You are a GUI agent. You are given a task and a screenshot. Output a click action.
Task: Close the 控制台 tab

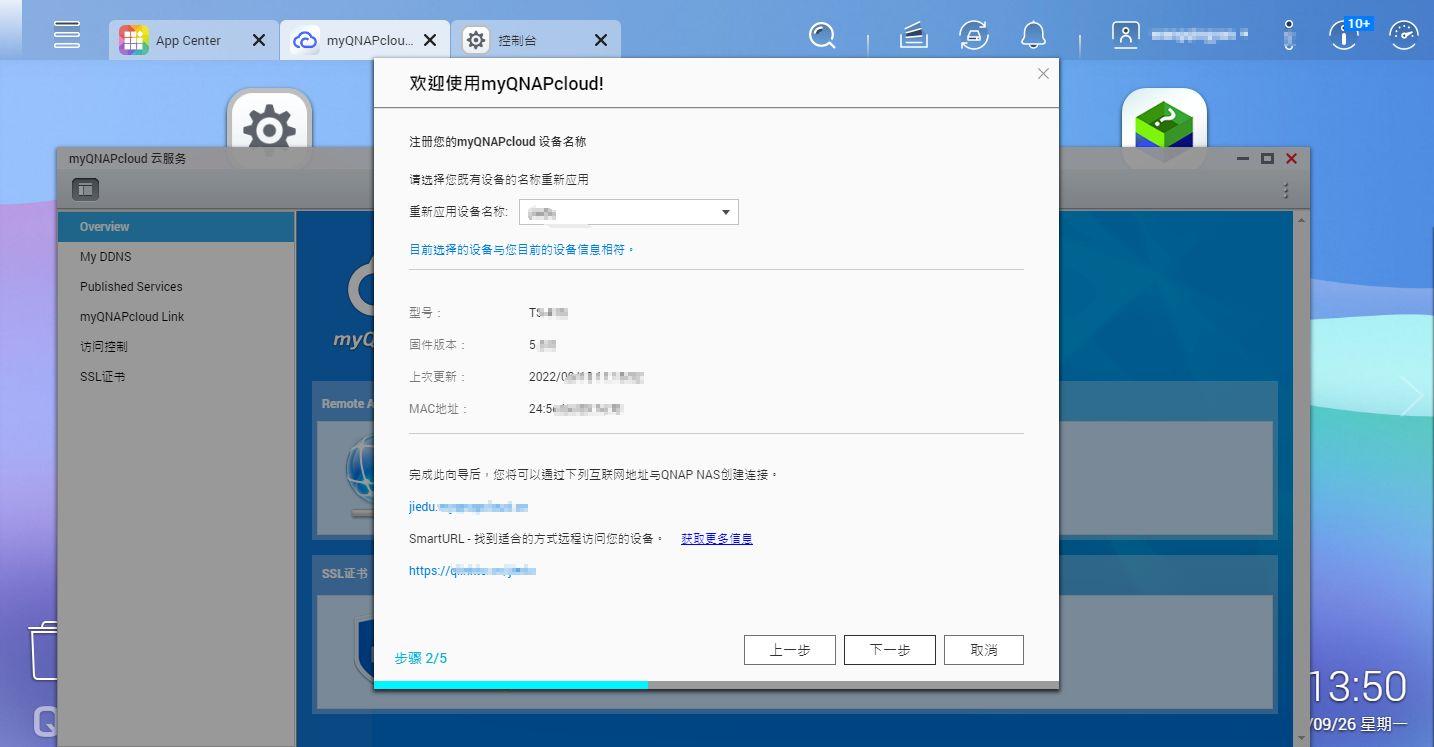point(601,40)
